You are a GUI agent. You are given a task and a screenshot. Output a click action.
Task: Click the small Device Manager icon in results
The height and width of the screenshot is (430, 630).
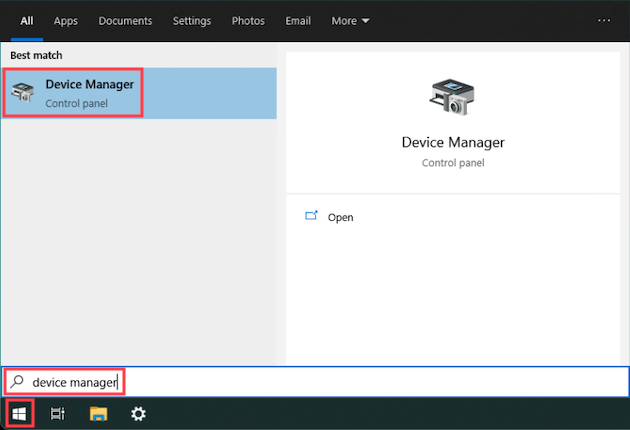[x=23, y=93]
